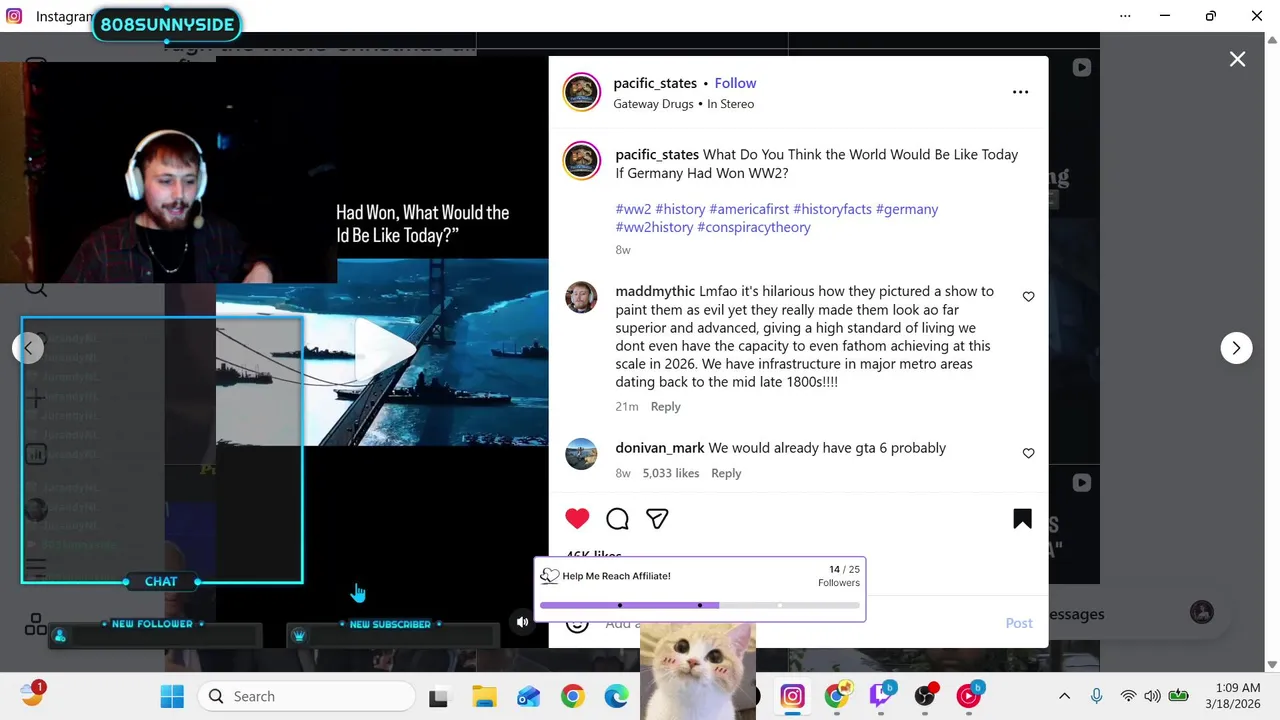Click the taskbar Search box
This screenshot has height=720, width=1280.
pos(306,696)
